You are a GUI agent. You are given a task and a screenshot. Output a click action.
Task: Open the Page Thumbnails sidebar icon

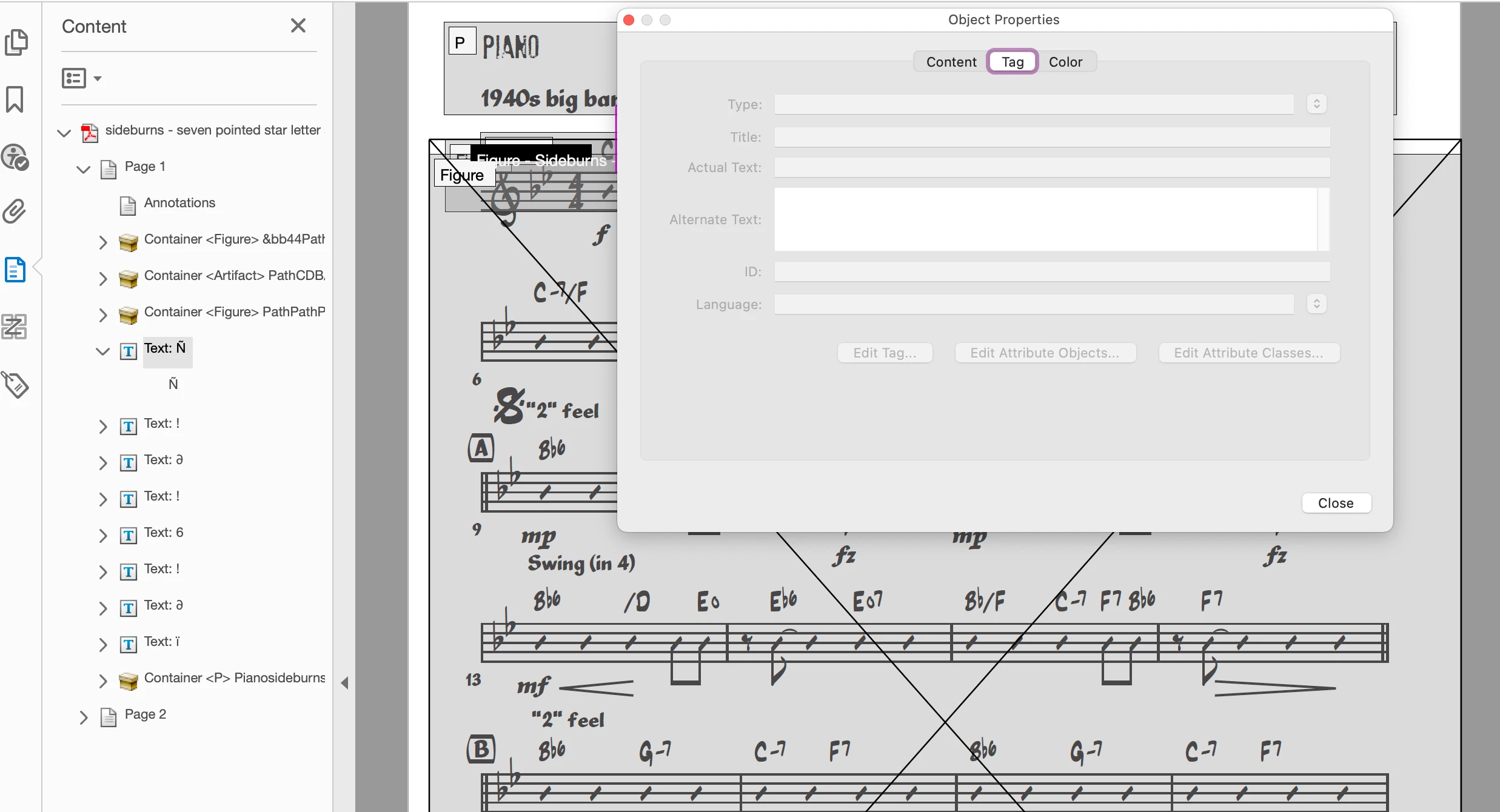(16, 42)
